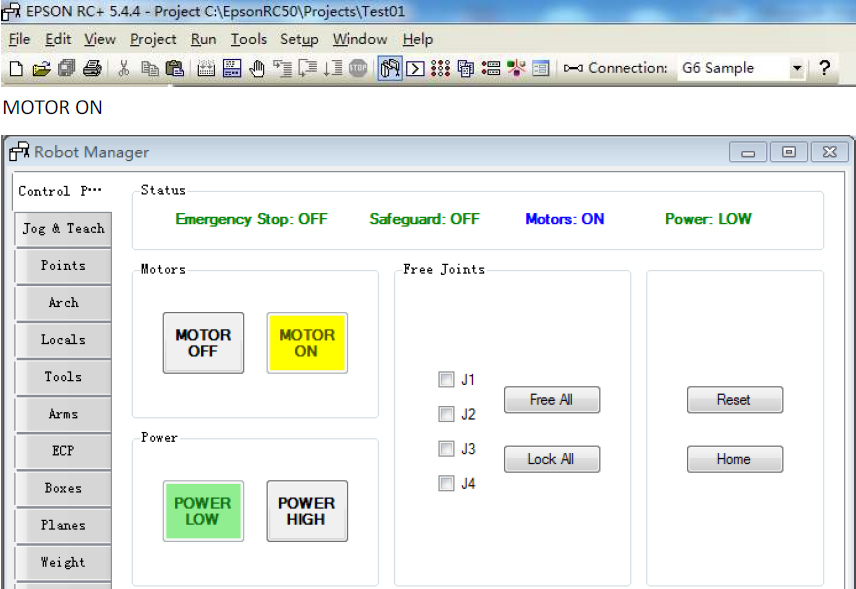The width and height of the screenshot is (856, 589).
Task: Switch to the Tools side tab
Action: tap(63, 377)
